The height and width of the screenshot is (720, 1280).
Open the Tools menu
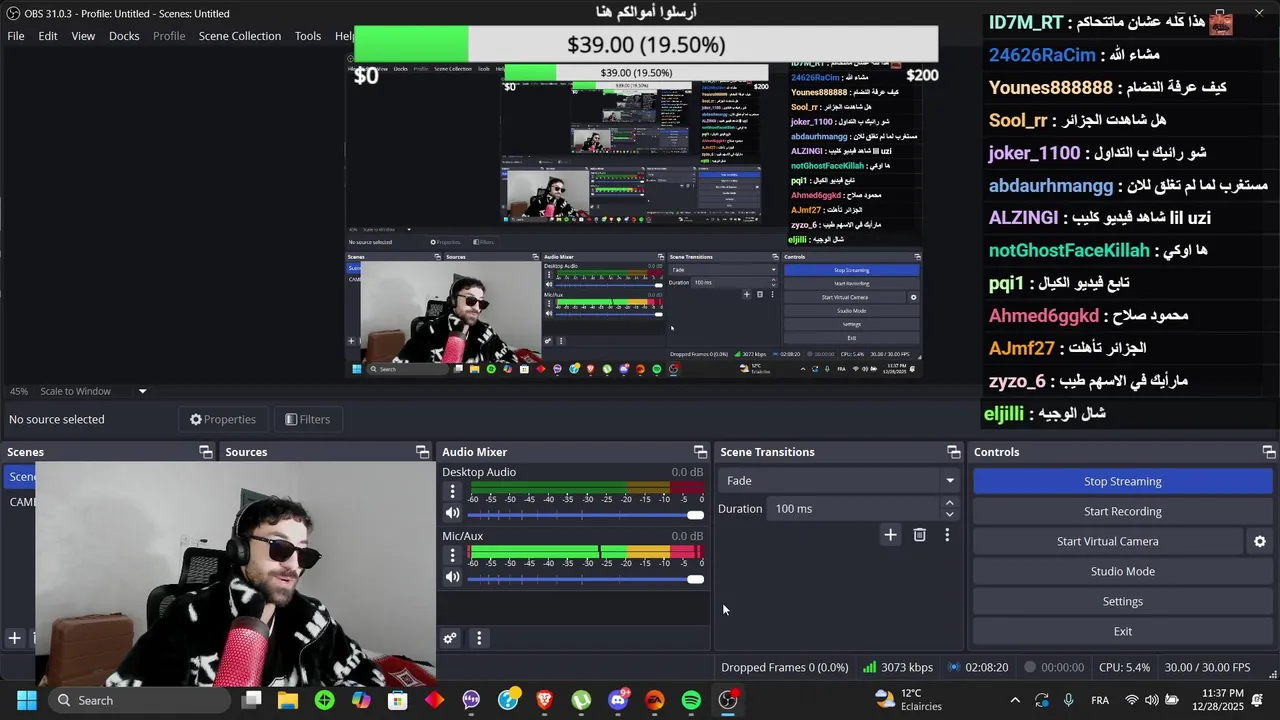[308, 36]
